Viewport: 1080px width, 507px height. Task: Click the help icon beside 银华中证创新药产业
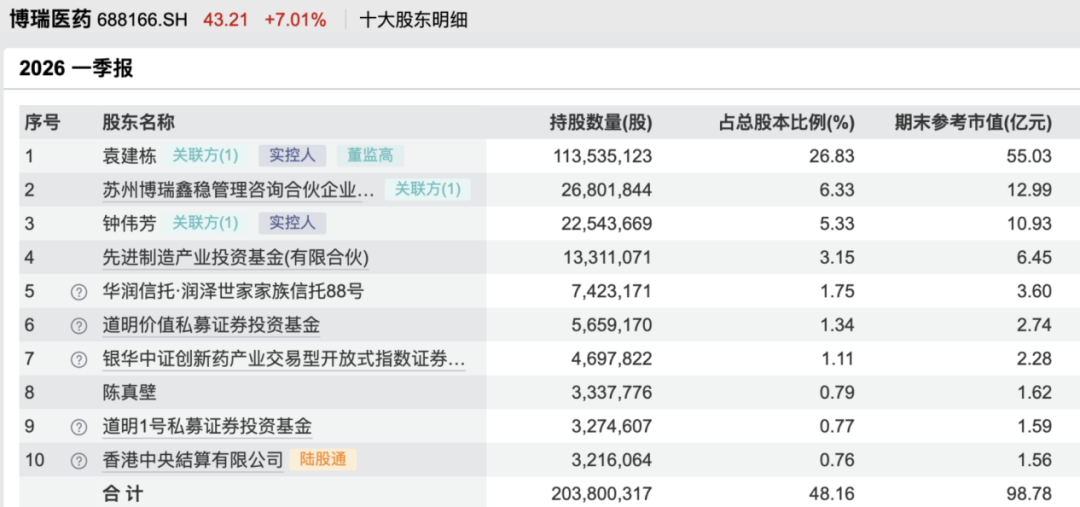[79, 359]
